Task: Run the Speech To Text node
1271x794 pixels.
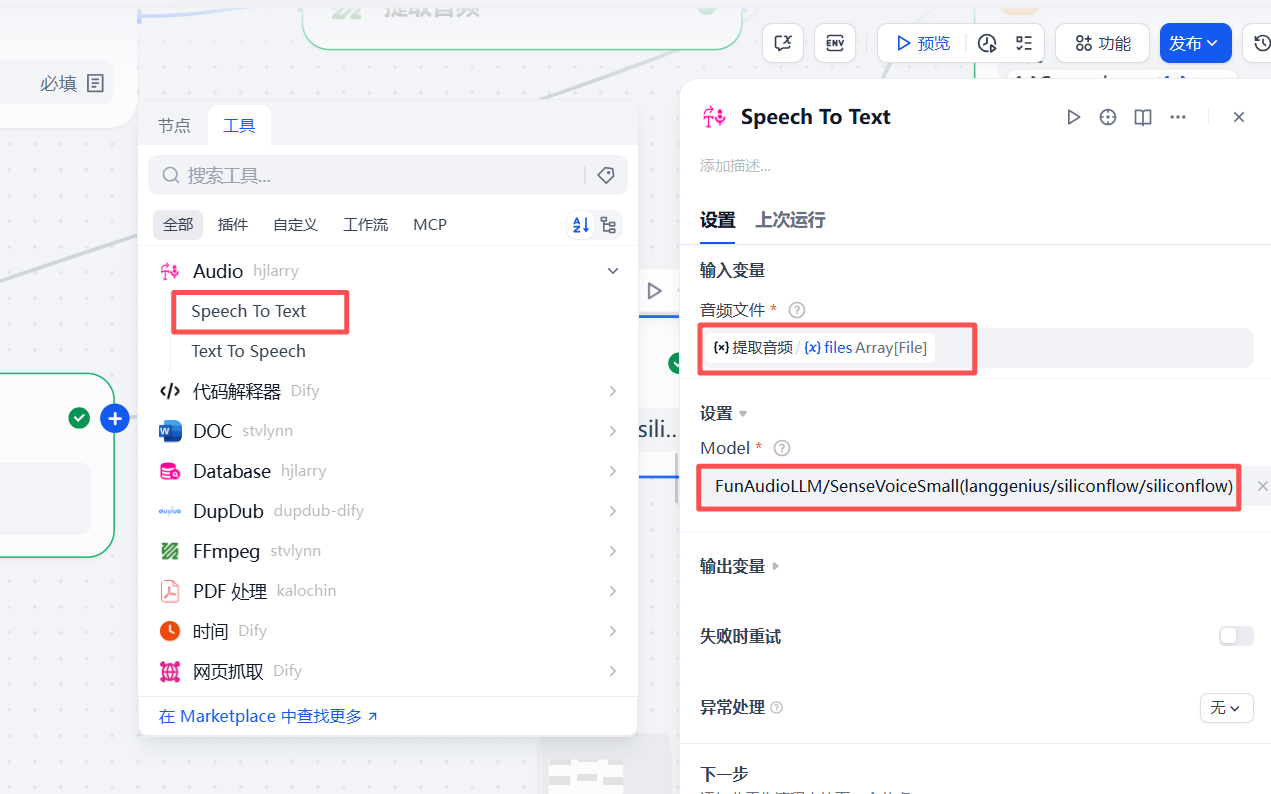Action: 1073,117
